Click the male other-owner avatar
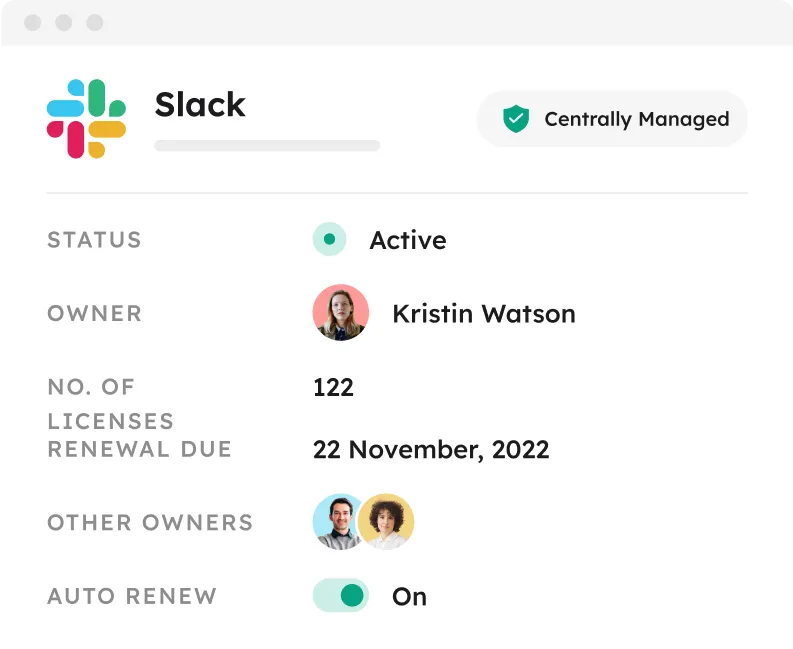793x649 pixels. click(x=336, y=522)
